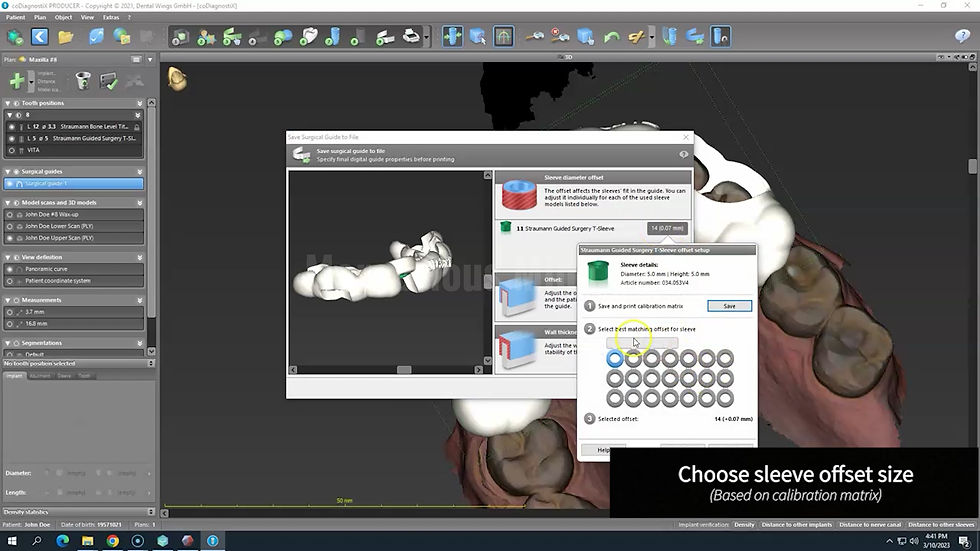Screen dimensions: 980x551
Task: Click the 14 (0.07 mm) offset button
Action: [667, 229]
